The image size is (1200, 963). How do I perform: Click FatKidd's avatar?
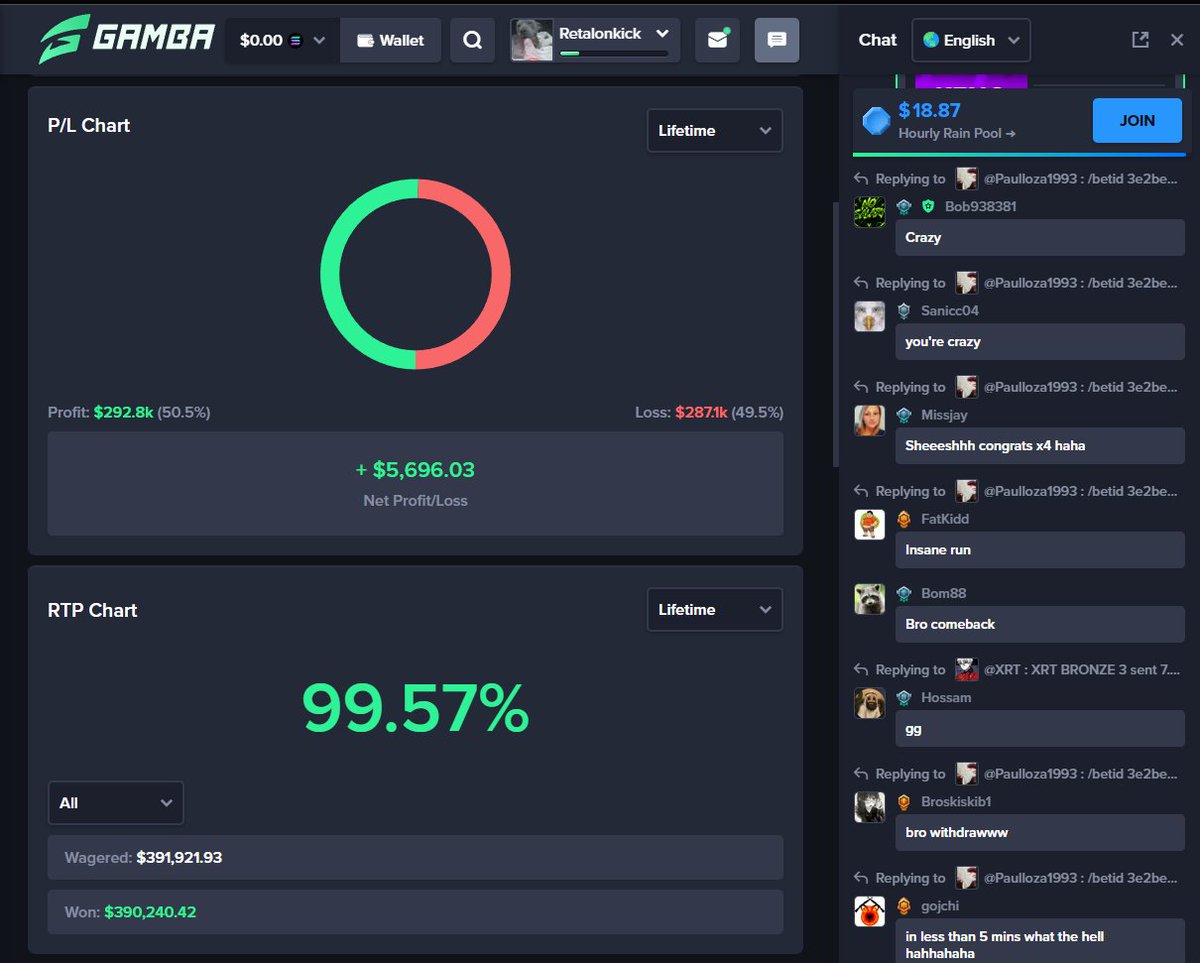pyautogui.click(x=870, y=524)
